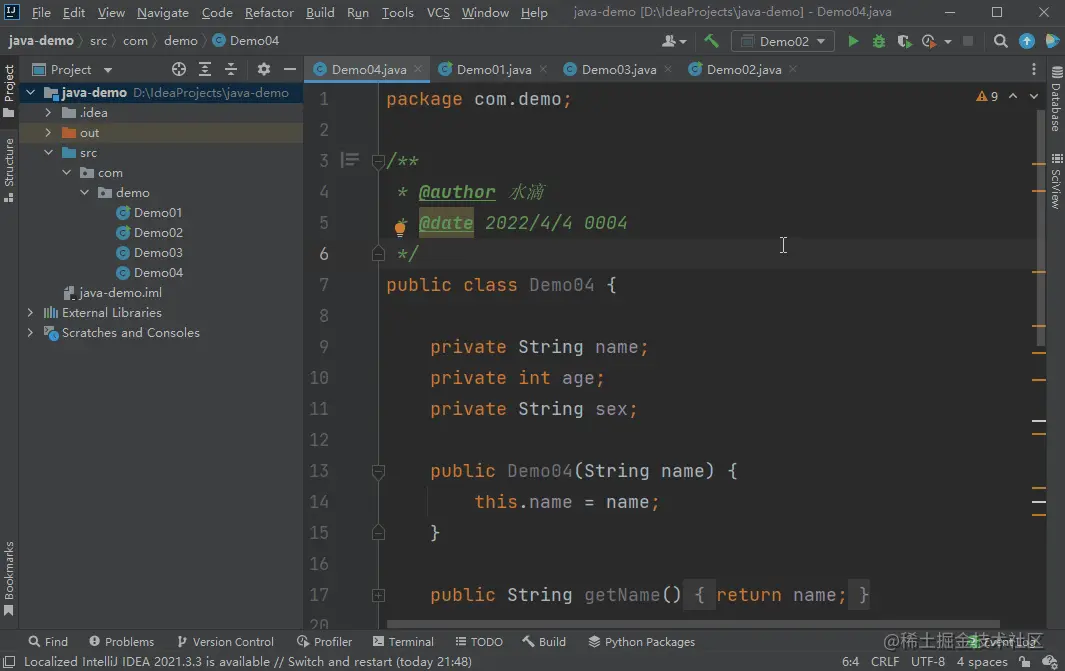Click the src breadcrumb in navigation bar
The width and height of the screenshot is (1065, 671).
[x=98, y=41]
